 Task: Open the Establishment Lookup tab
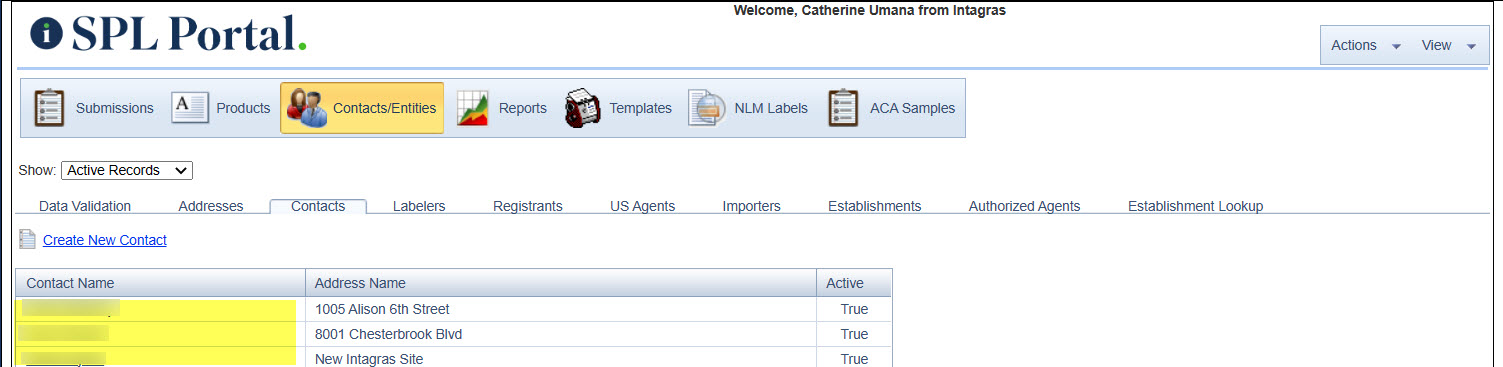point(1196,206)
